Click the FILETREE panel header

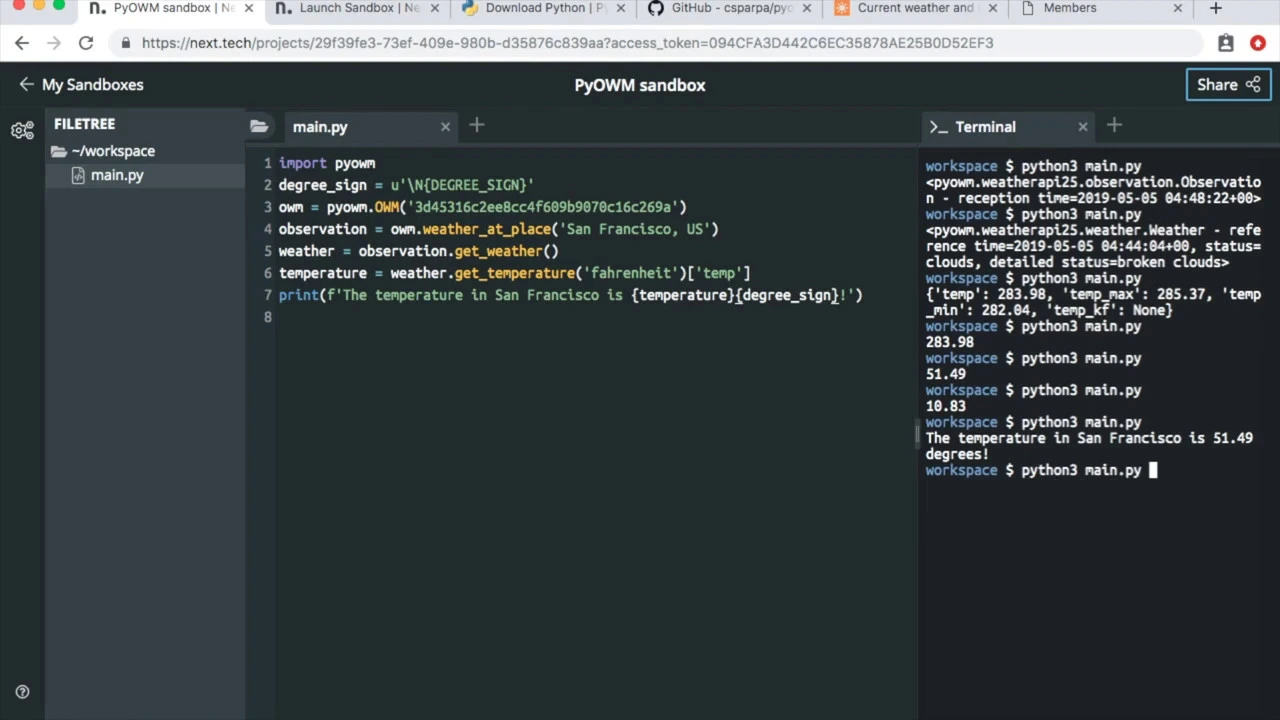click(x=85, y=124)
